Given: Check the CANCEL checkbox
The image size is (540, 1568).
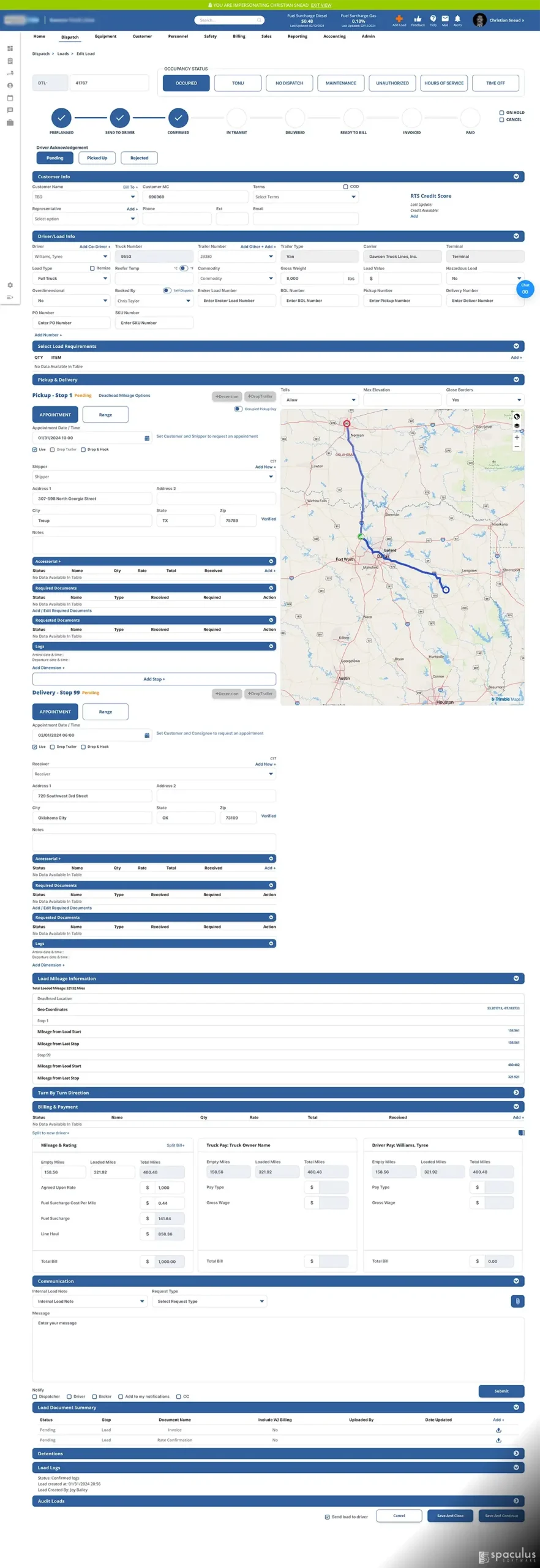Looking at the screenshot, I should pyautogui.click(x=501, y=120).
